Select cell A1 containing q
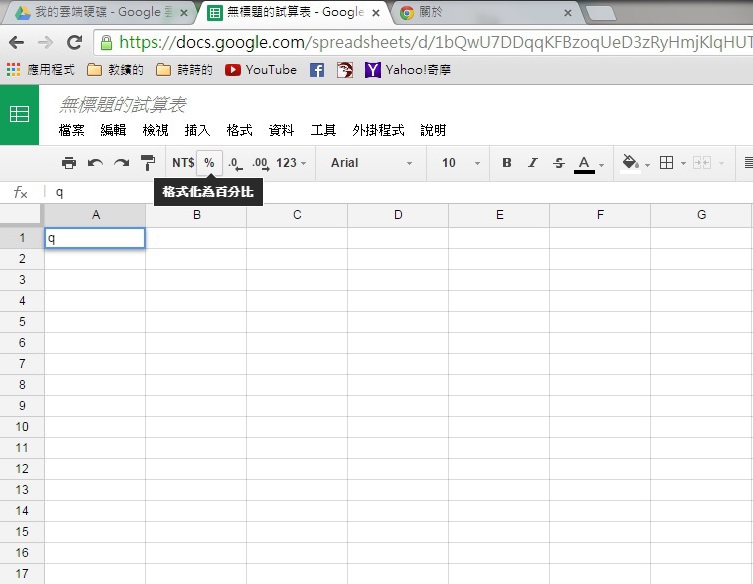The width and height of the screenshot is (753, 584). [95, 238]
